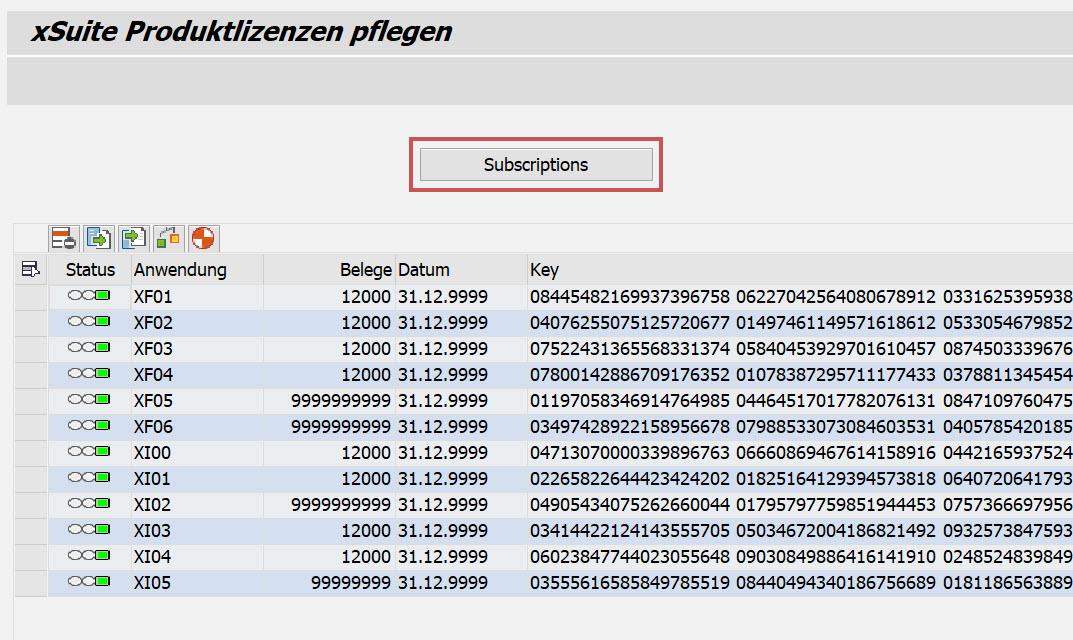Screen dimensions: 1073x640
Task: Open the Subscriptions button
Action: pos(536,165)
